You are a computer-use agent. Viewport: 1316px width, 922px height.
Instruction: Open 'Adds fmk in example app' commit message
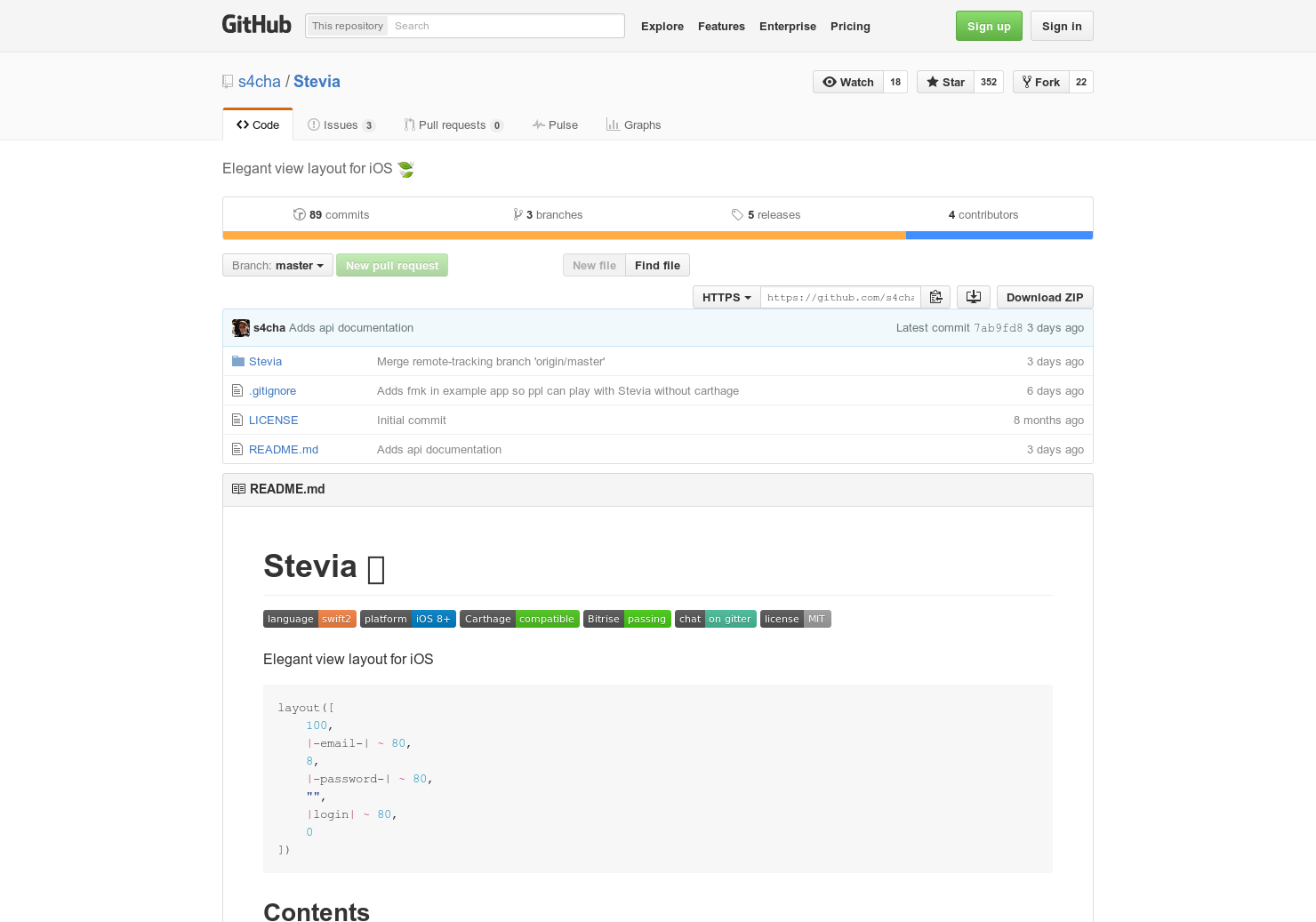558,390
